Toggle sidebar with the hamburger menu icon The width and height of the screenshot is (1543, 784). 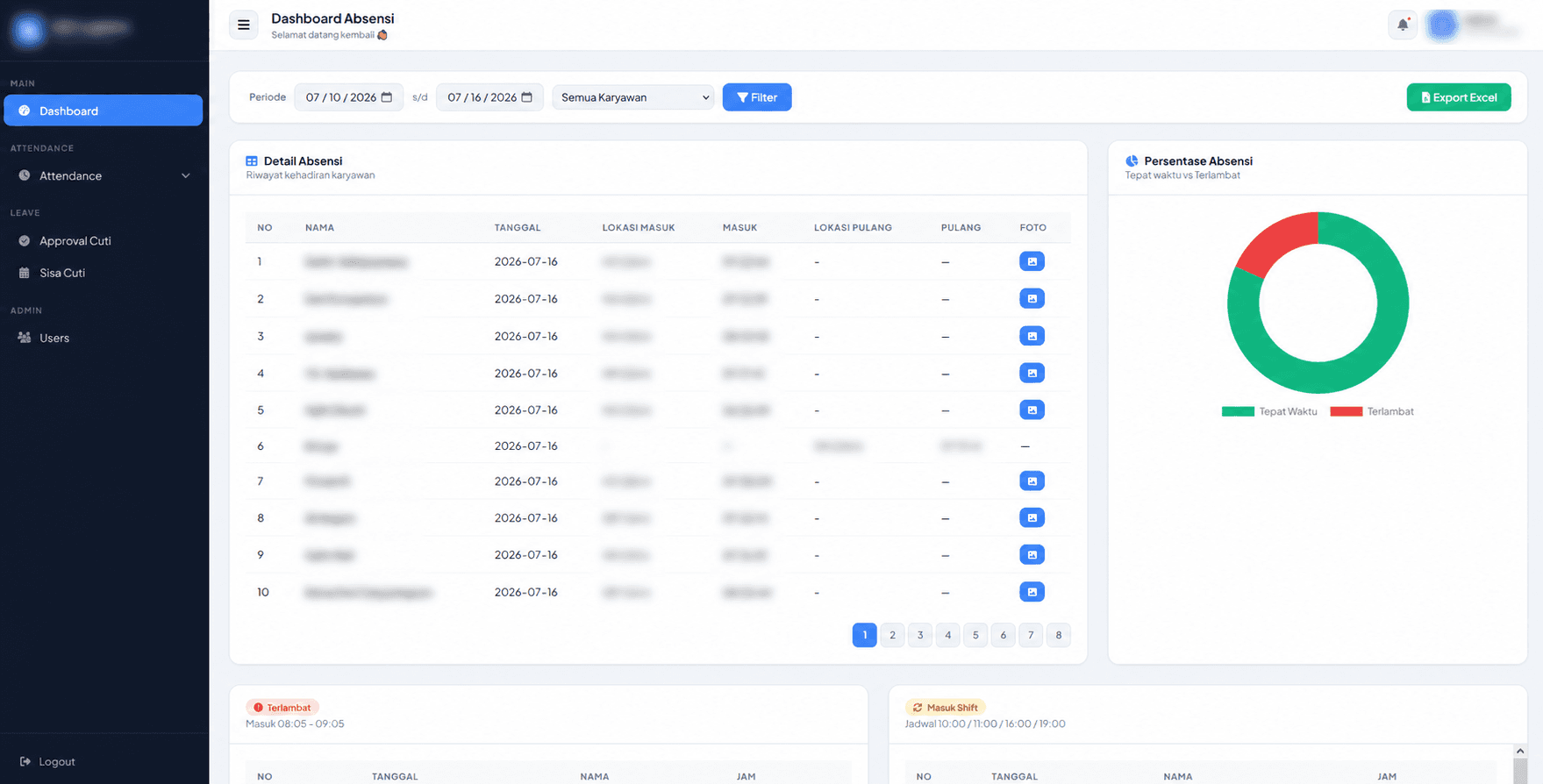coord(244,25)
